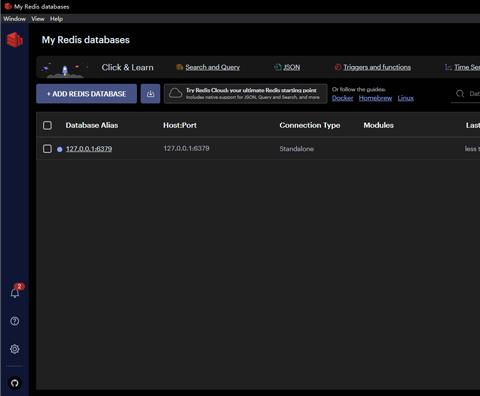Click the Standalone connection type cell

pyautogui.click(x=296, y=149)
